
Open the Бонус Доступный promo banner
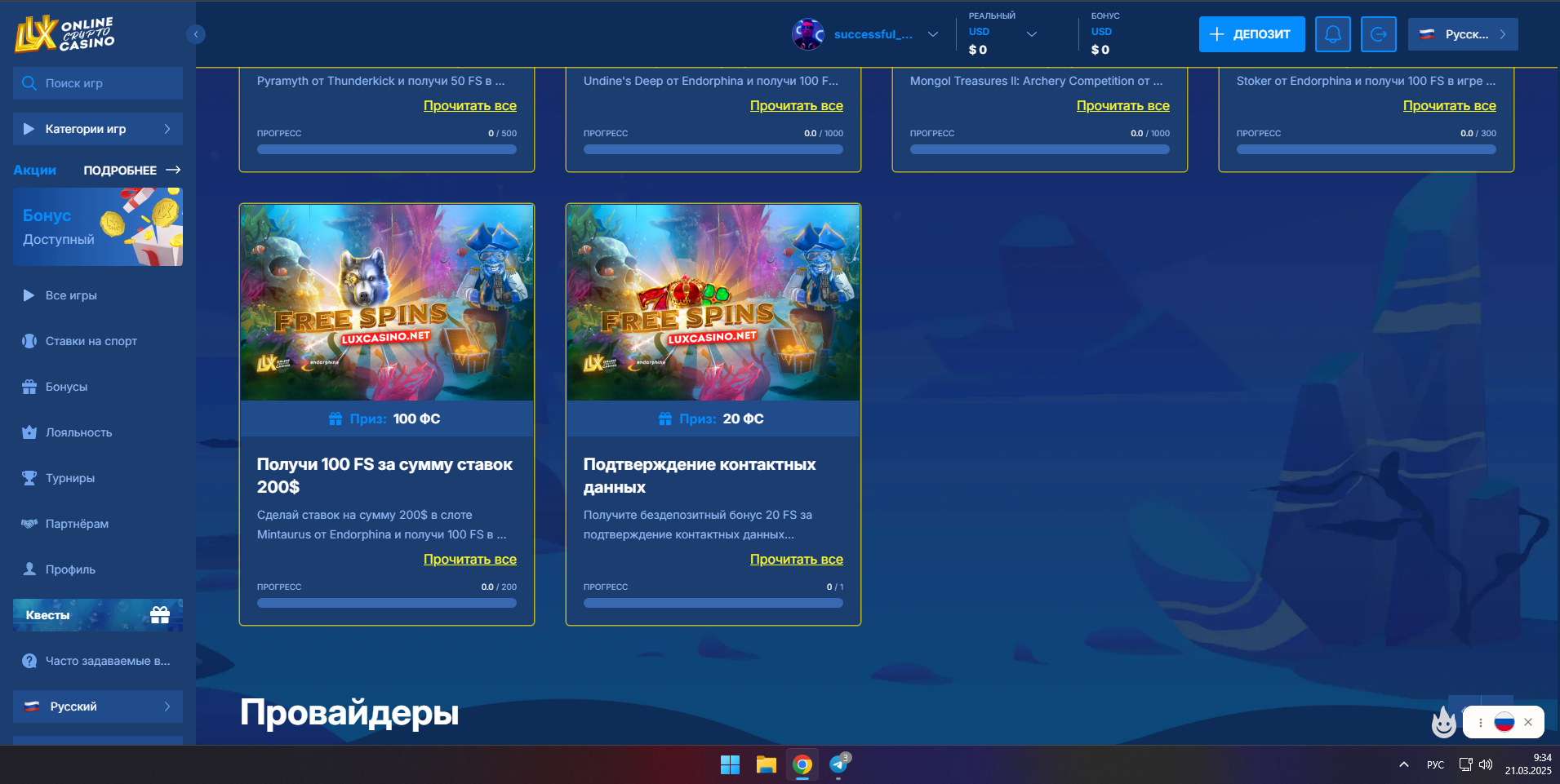pyautogui.click(x=98, y=227)
